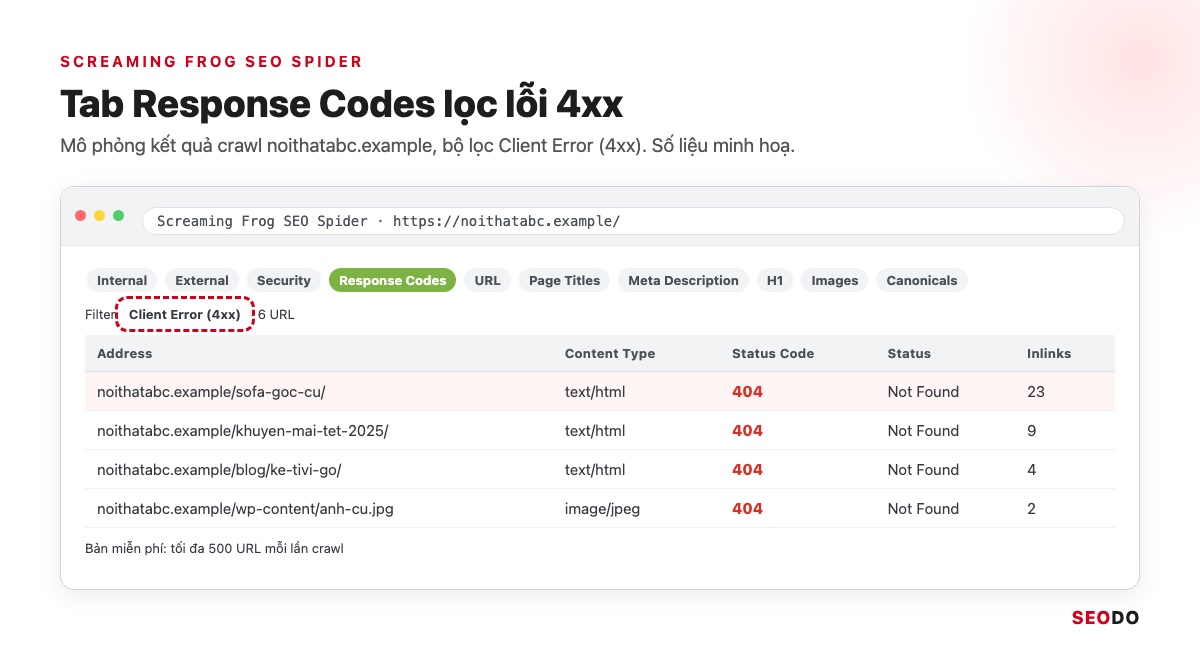Click the image/jpeg content type cell
This screenshot has width=1200, height=650.
point(602,509)
